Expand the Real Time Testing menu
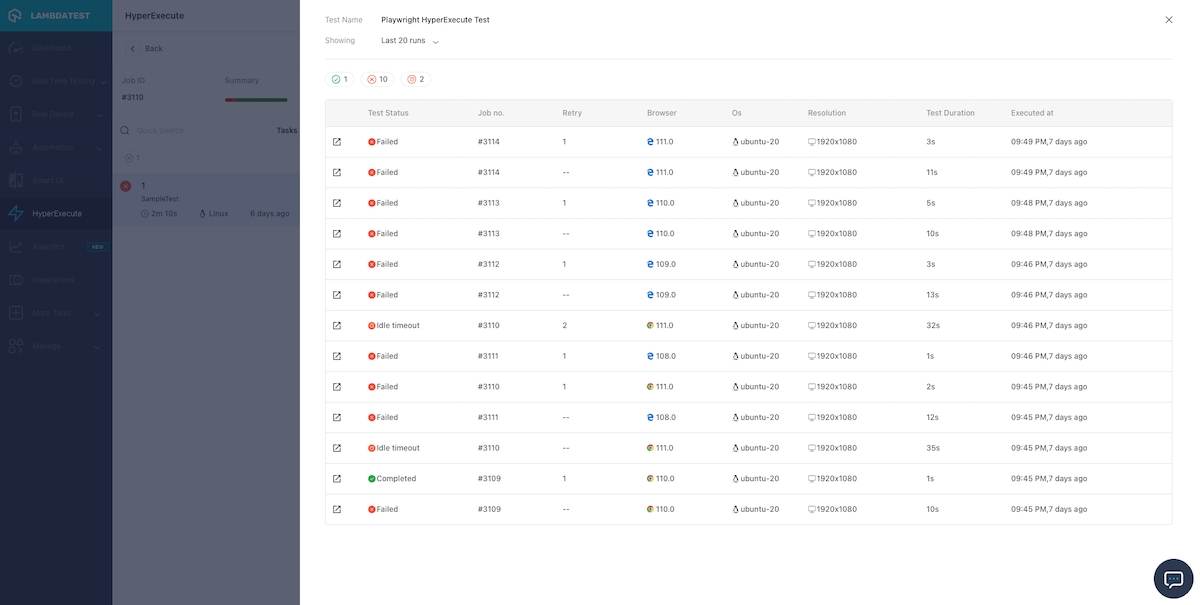Image resolution: width=1200 pixels, height=605 pixels. pyautogui.click(x=15, y=81)
